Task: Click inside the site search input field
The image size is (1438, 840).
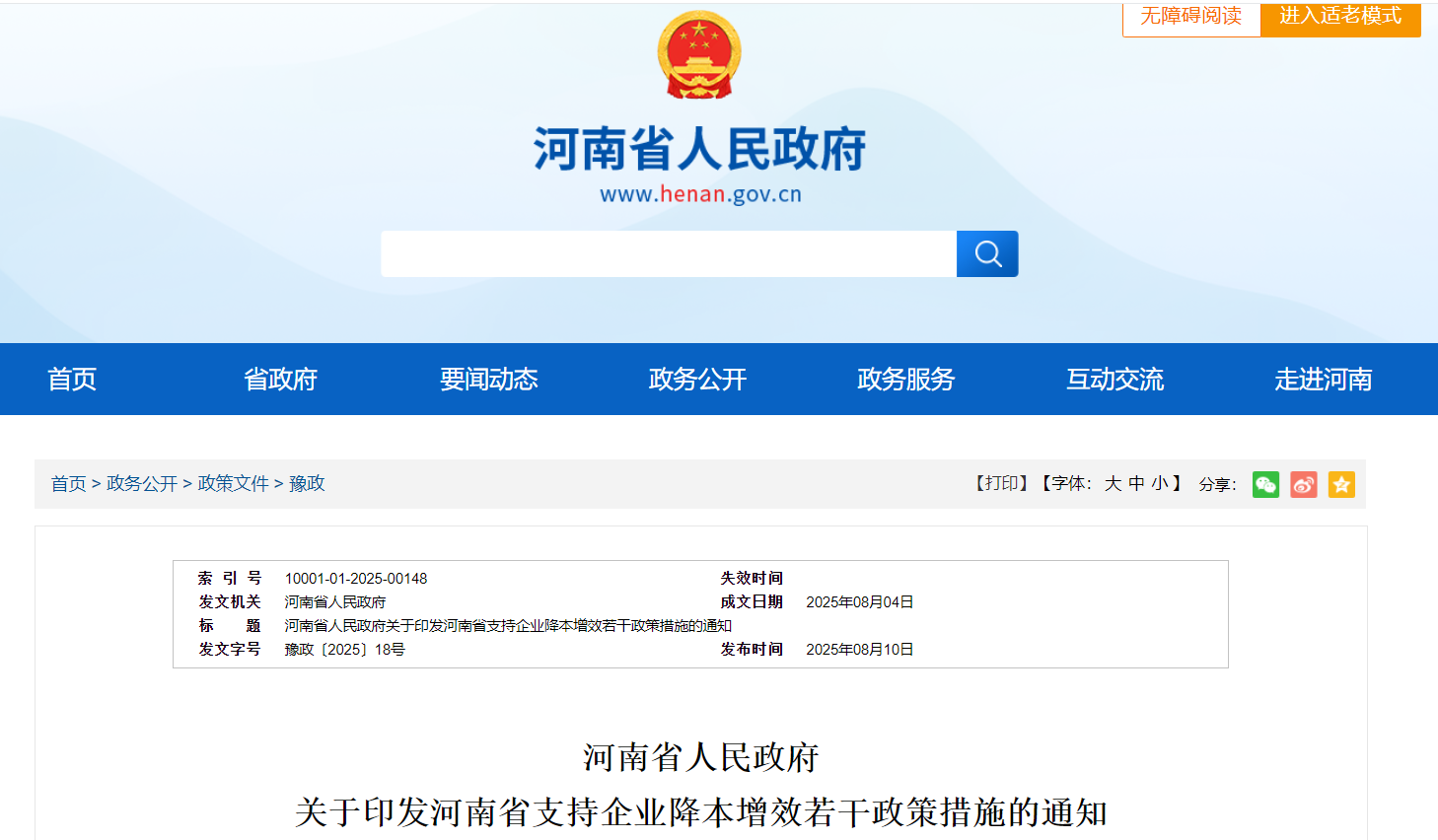Action: click(669, 254)
